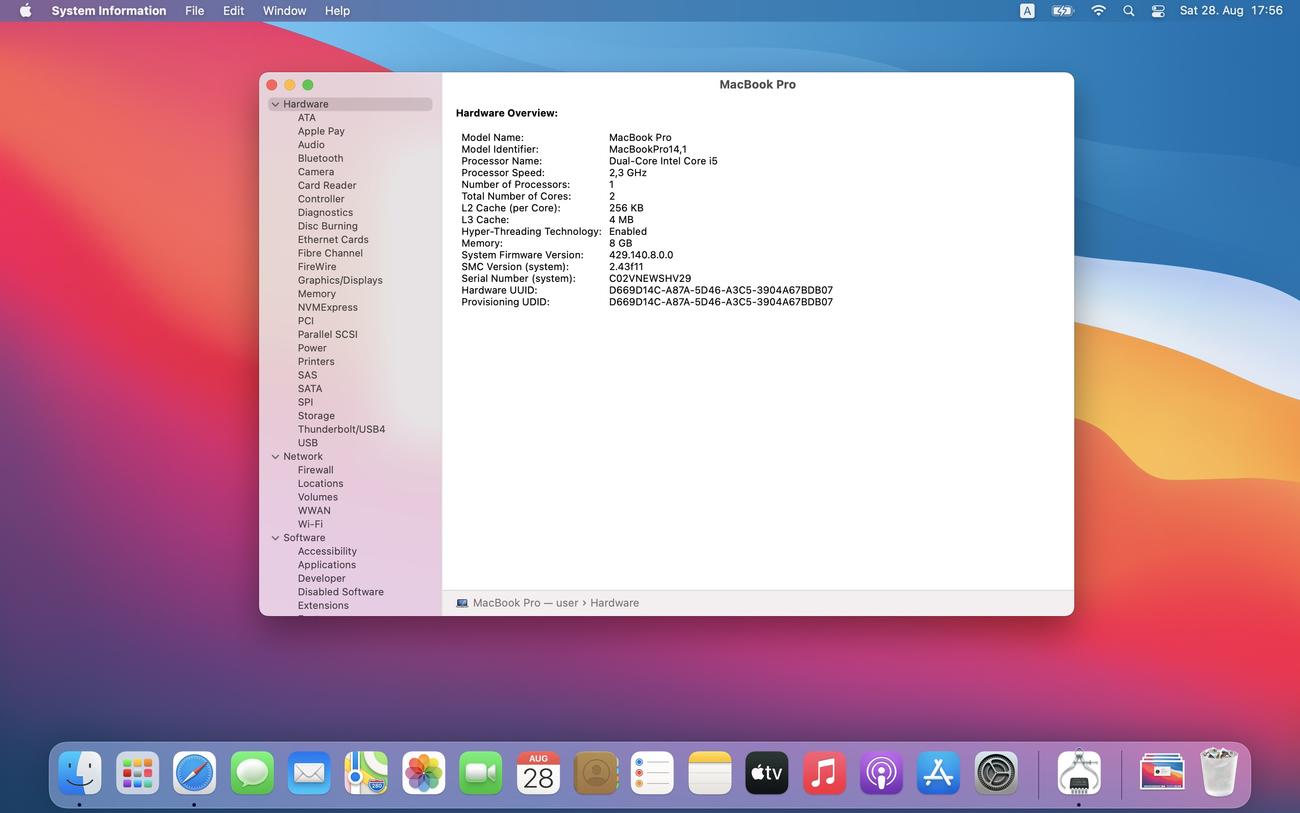This screenshot has height=813, width=1300.
Task: Open Spotlight search icon
Action: (x=1129, y=11)
